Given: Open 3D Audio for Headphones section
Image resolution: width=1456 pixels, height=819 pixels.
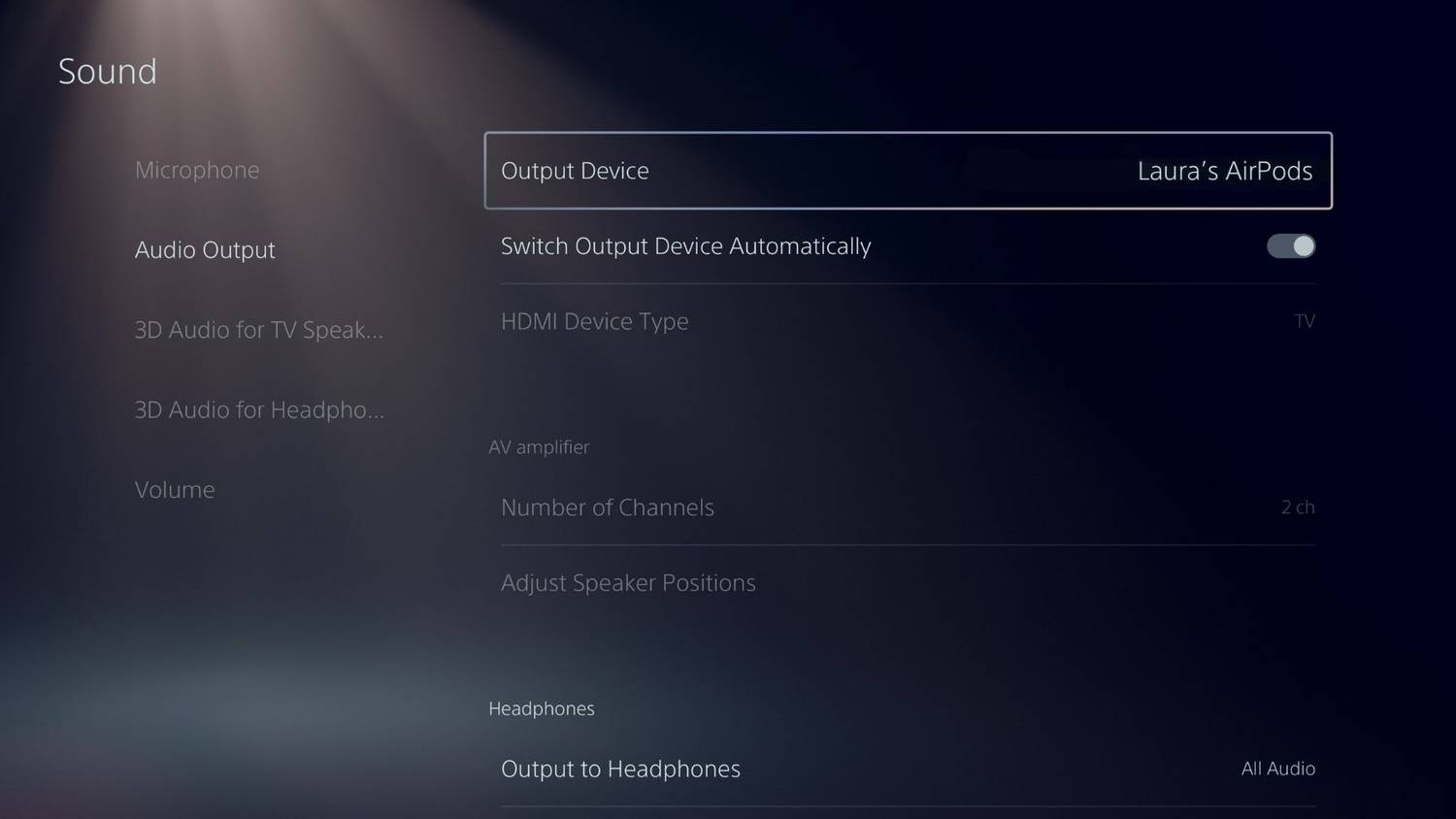Looking at the screenshot, I should pos(259,409).
